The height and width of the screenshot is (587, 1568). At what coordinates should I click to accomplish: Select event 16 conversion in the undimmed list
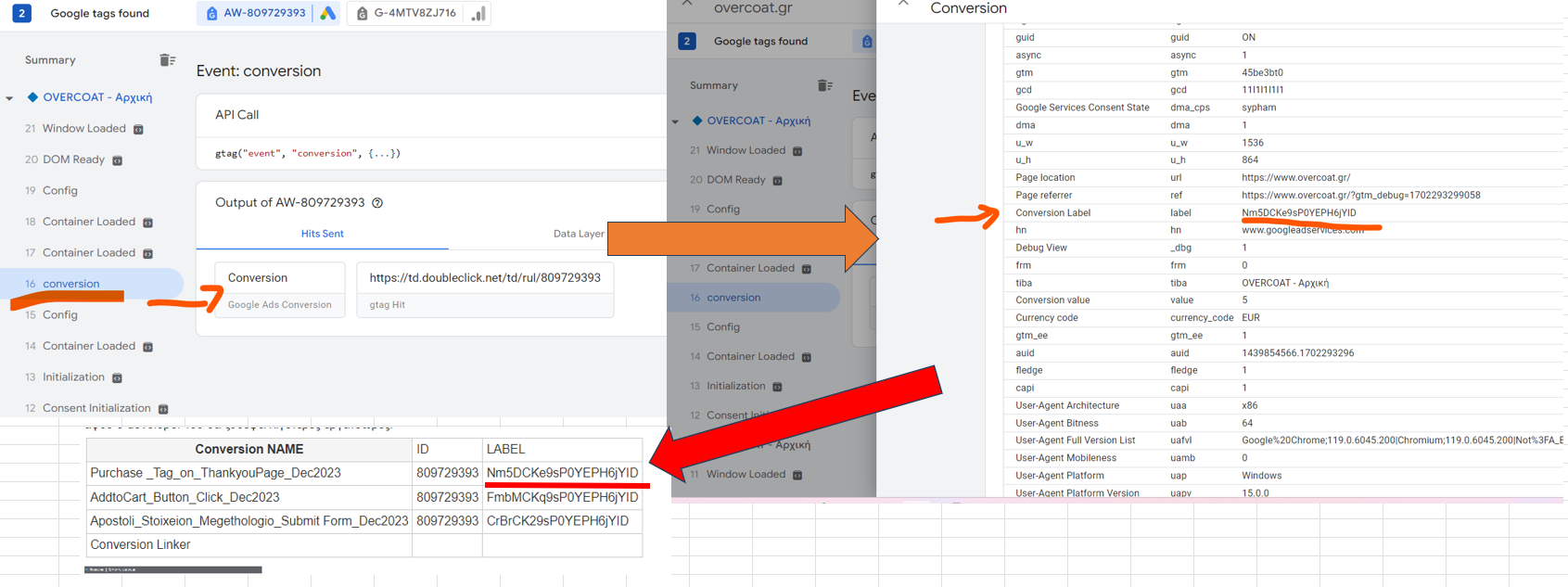point(91,284)
